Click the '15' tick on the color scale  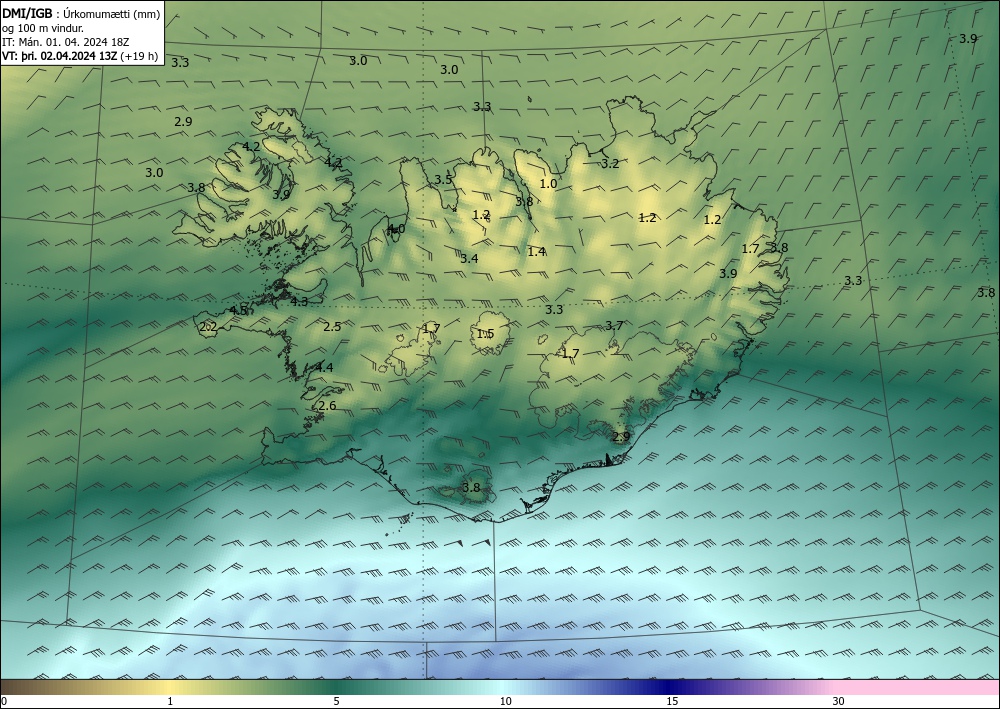[x=672, y=702]
